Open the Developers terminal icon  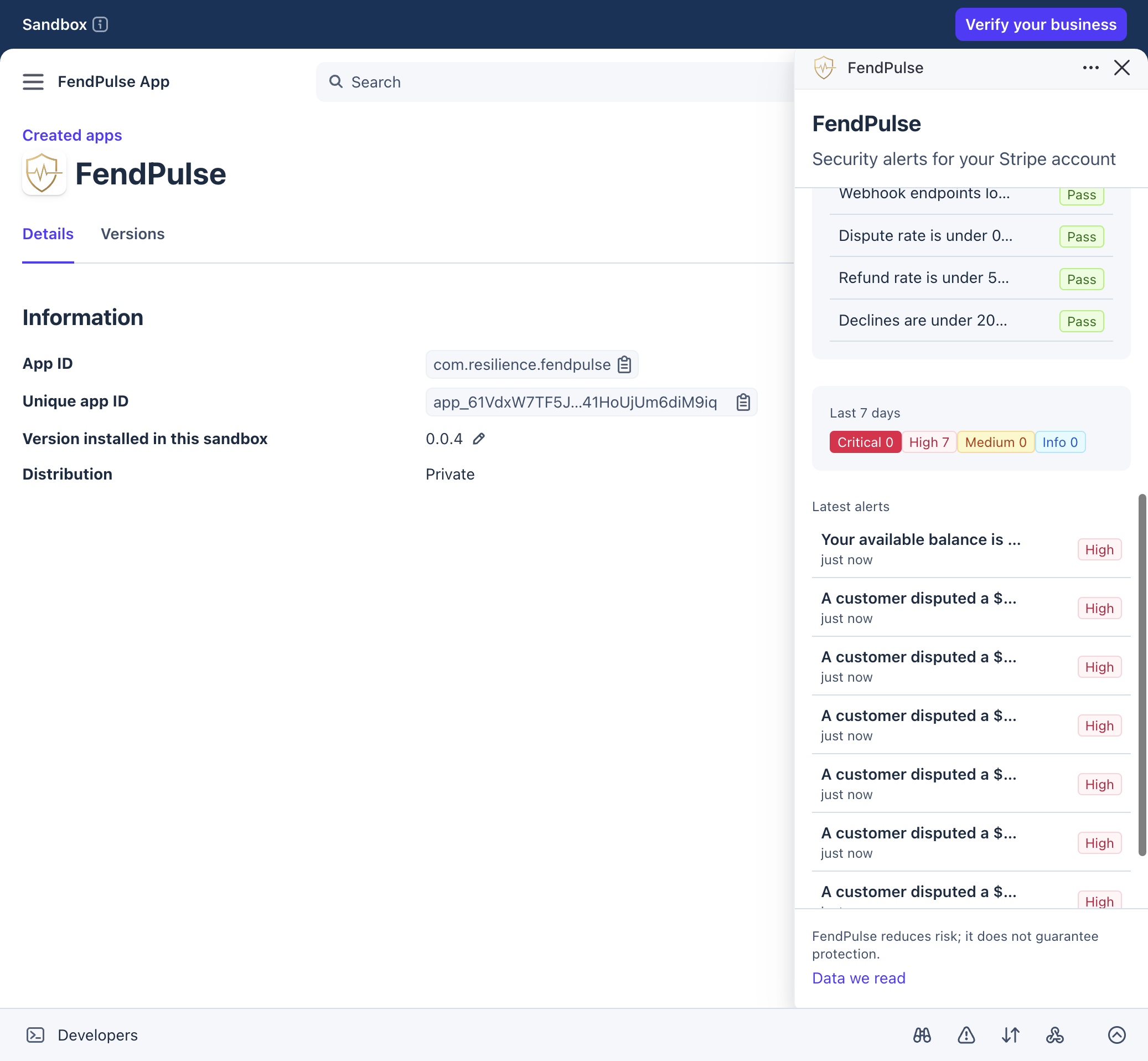point(35,1034)
